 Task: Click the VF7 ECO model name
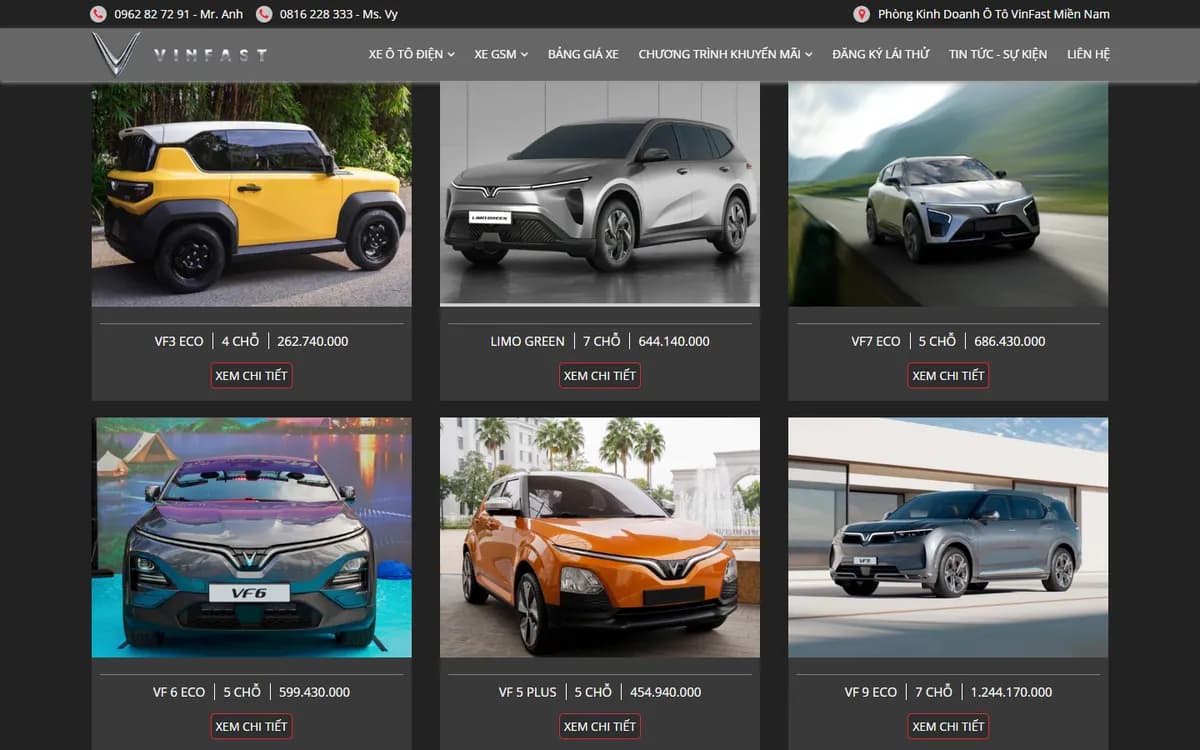click(876, 341)
